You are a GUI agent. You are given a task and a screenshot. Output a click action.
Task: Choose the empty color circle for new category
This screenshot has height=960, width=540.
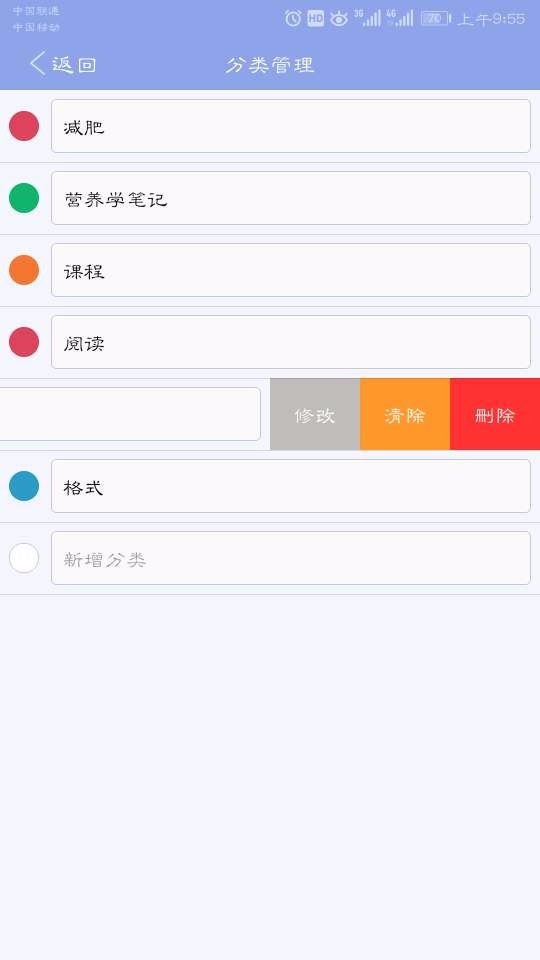[x=24, y=558]
